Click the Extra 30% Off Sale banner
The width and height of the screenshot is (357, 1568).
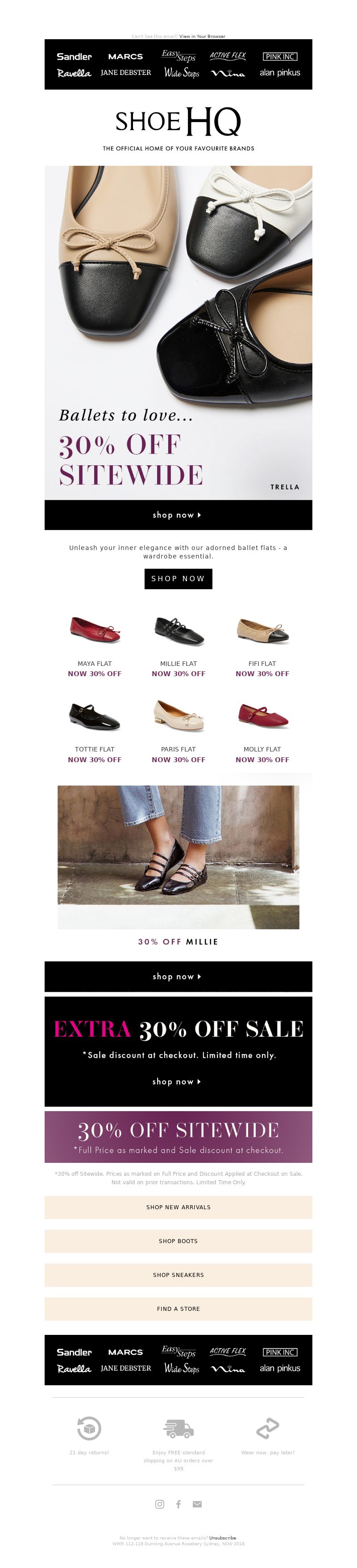click(178, 1051)
